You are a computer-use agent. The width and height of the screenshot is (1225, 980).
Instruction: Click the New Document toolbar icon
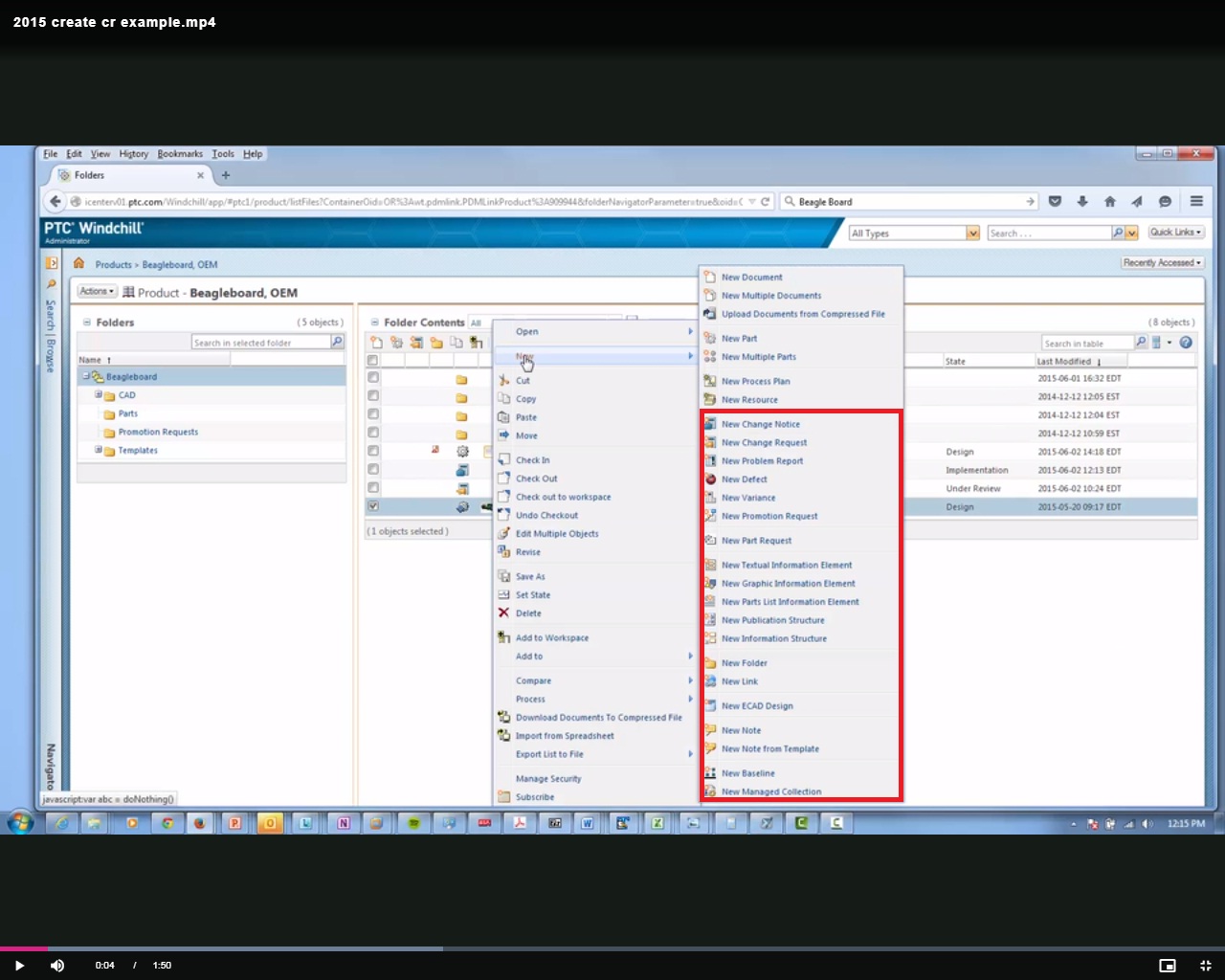point(376,342)
